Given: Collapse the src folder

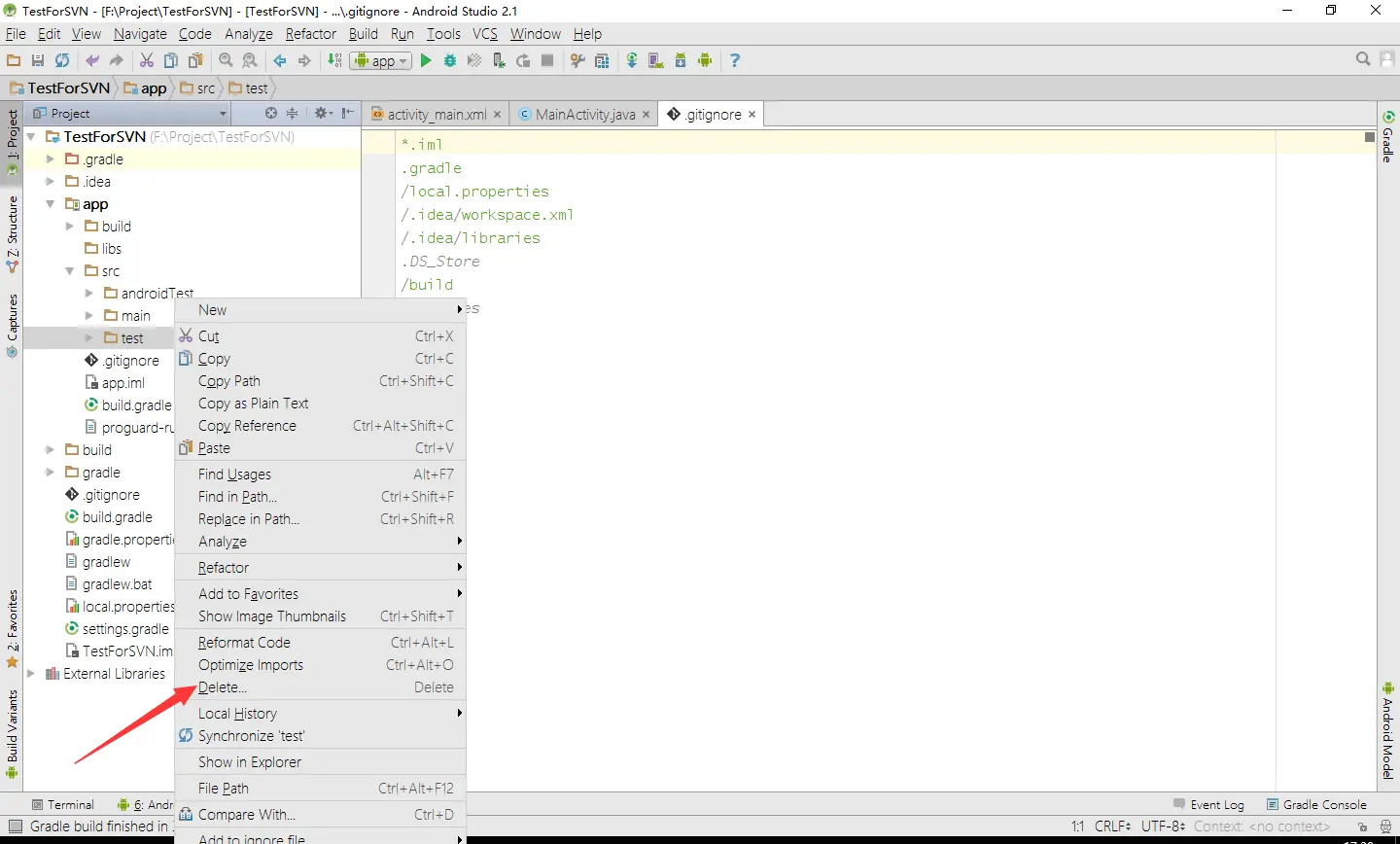Looking at the screenshot, I should (x=69, y=271).
